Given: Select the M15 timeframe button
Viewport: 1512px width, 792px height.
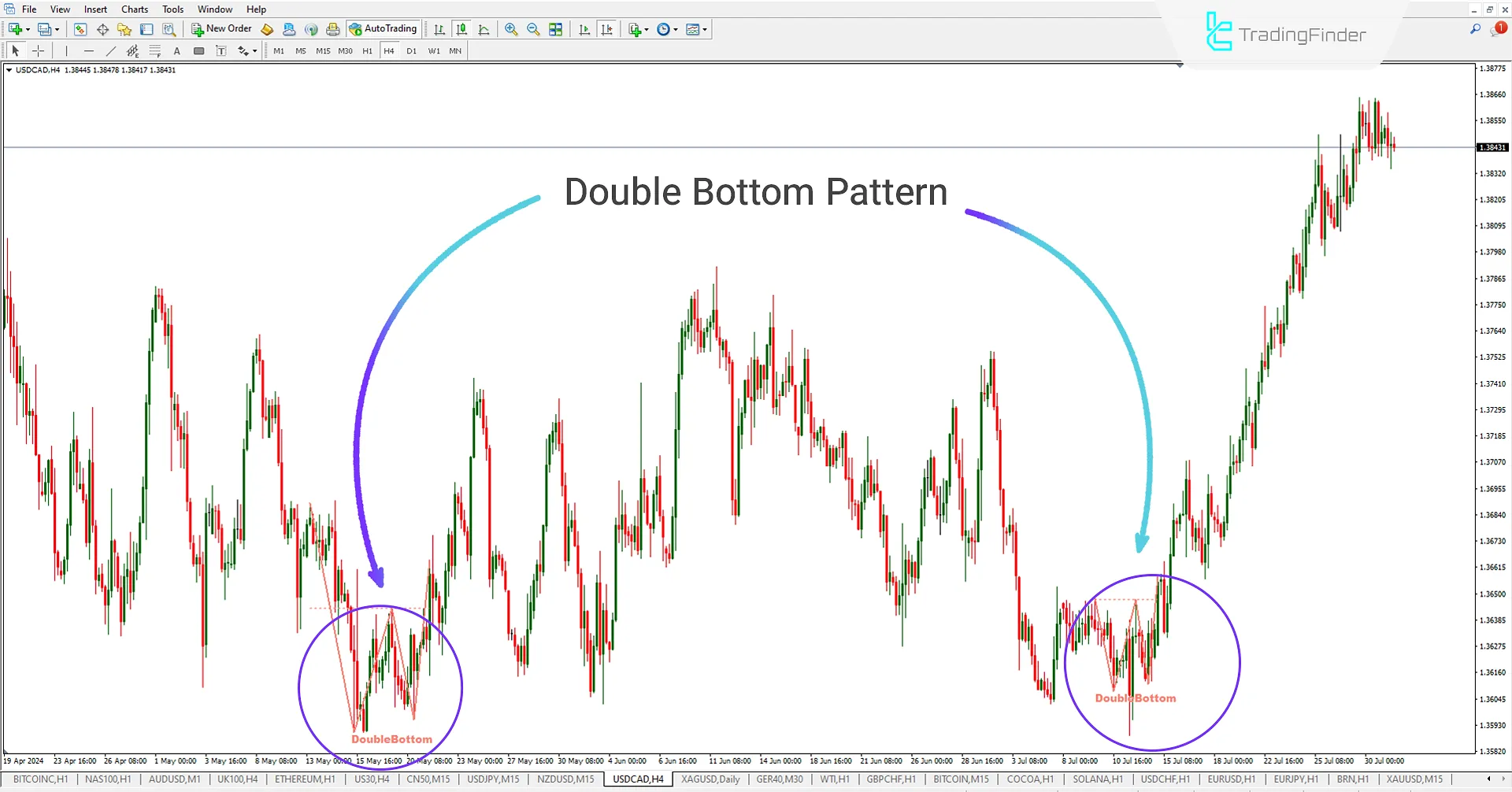Looking at the screenshot, I should pyautogui.click(x=322, y=50).
